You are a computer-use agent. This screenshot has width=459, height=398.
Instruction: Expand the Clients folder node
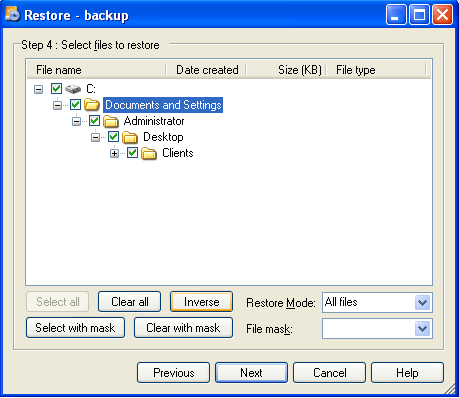(x=114, y=153)
